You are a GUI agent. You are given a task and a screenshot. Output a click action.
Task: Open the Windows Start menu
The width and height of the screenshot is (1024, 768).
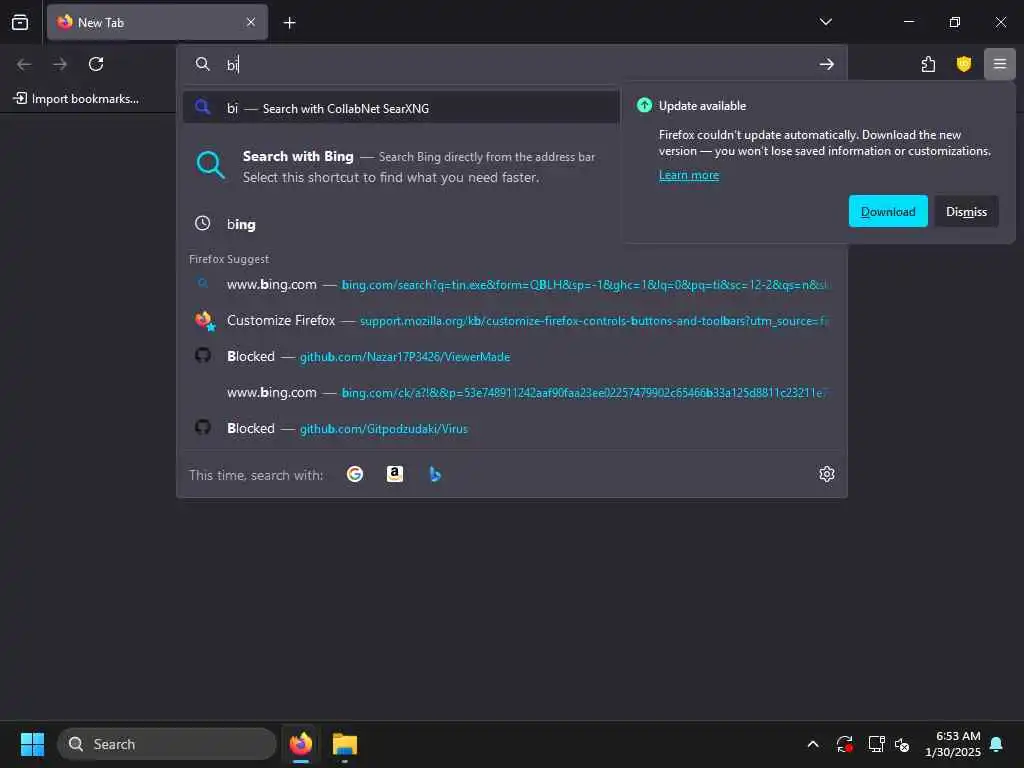32,744
